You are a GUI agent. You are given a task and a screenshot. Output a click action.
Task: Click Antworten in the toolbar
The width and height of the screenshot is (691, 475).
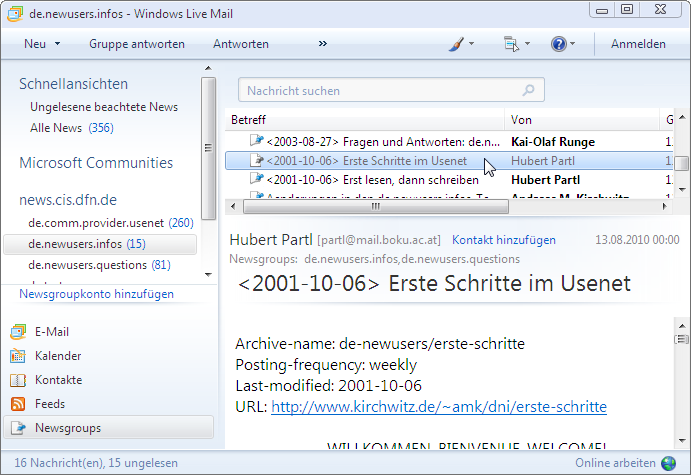click(x=240, y=44)
